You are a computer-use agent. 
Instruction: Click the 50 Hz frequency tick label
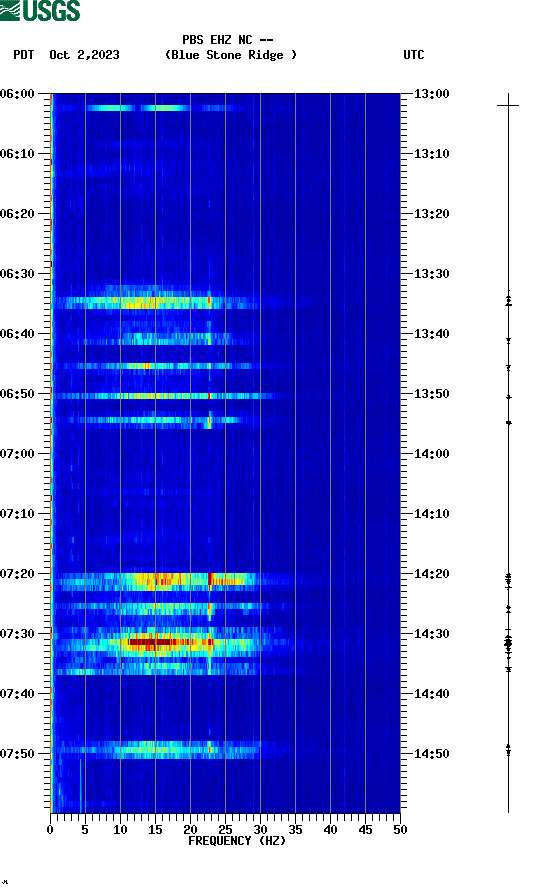pyautogui.click(x=400, y=830)
